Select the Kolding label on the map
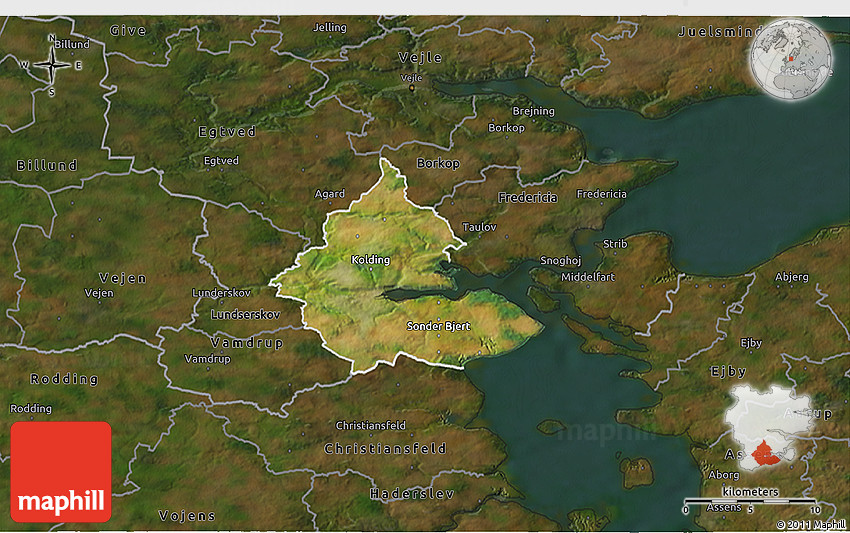This screenshot has width=850, height=533. coord(370,260)
